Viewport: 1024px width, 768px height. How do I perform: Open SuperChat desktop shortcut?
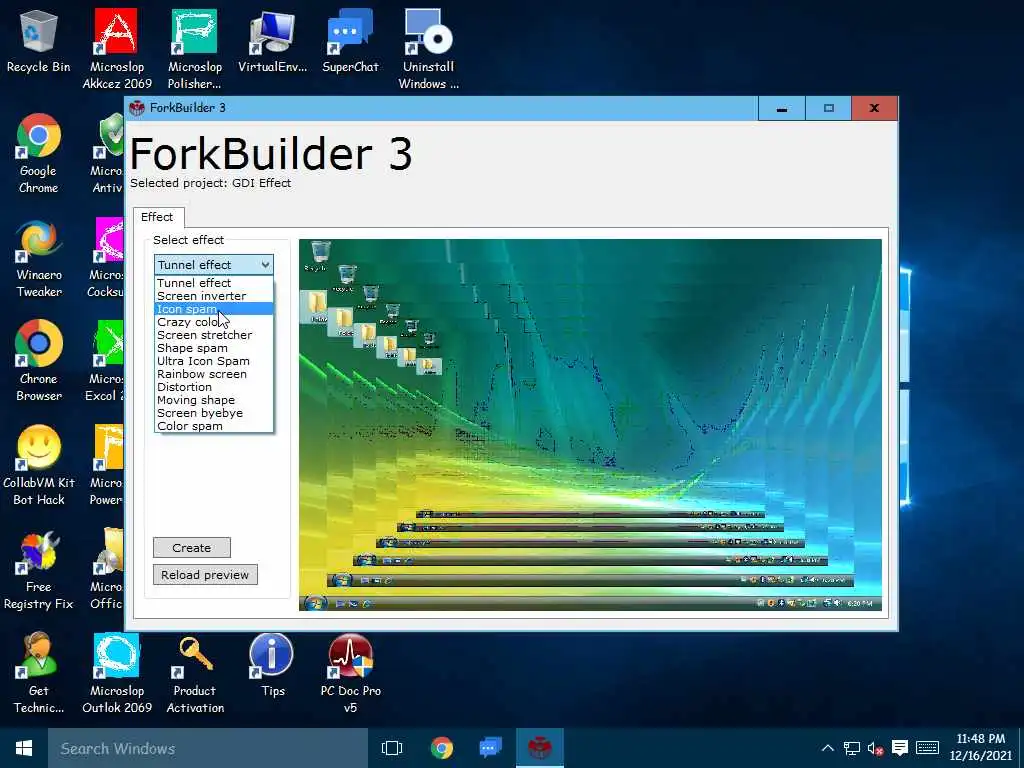coord(350,42)
